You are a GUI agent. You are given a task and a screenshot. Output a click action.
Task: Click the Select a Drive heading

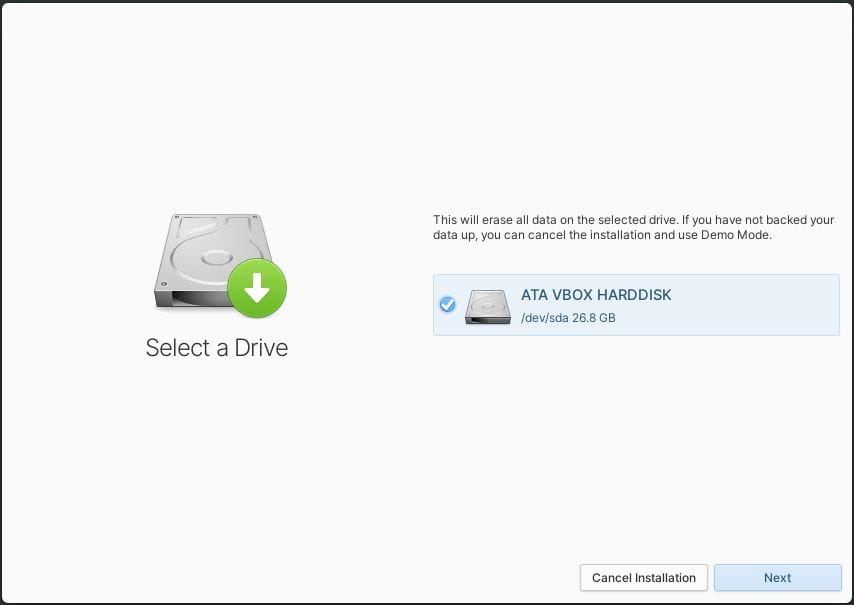217,348
